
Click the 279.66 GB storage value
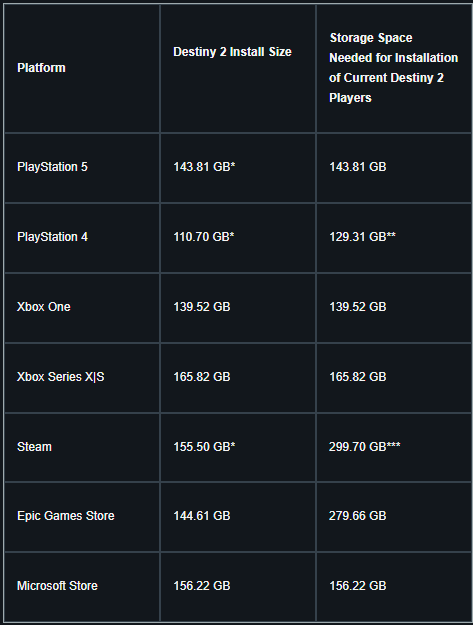[357, 516]
